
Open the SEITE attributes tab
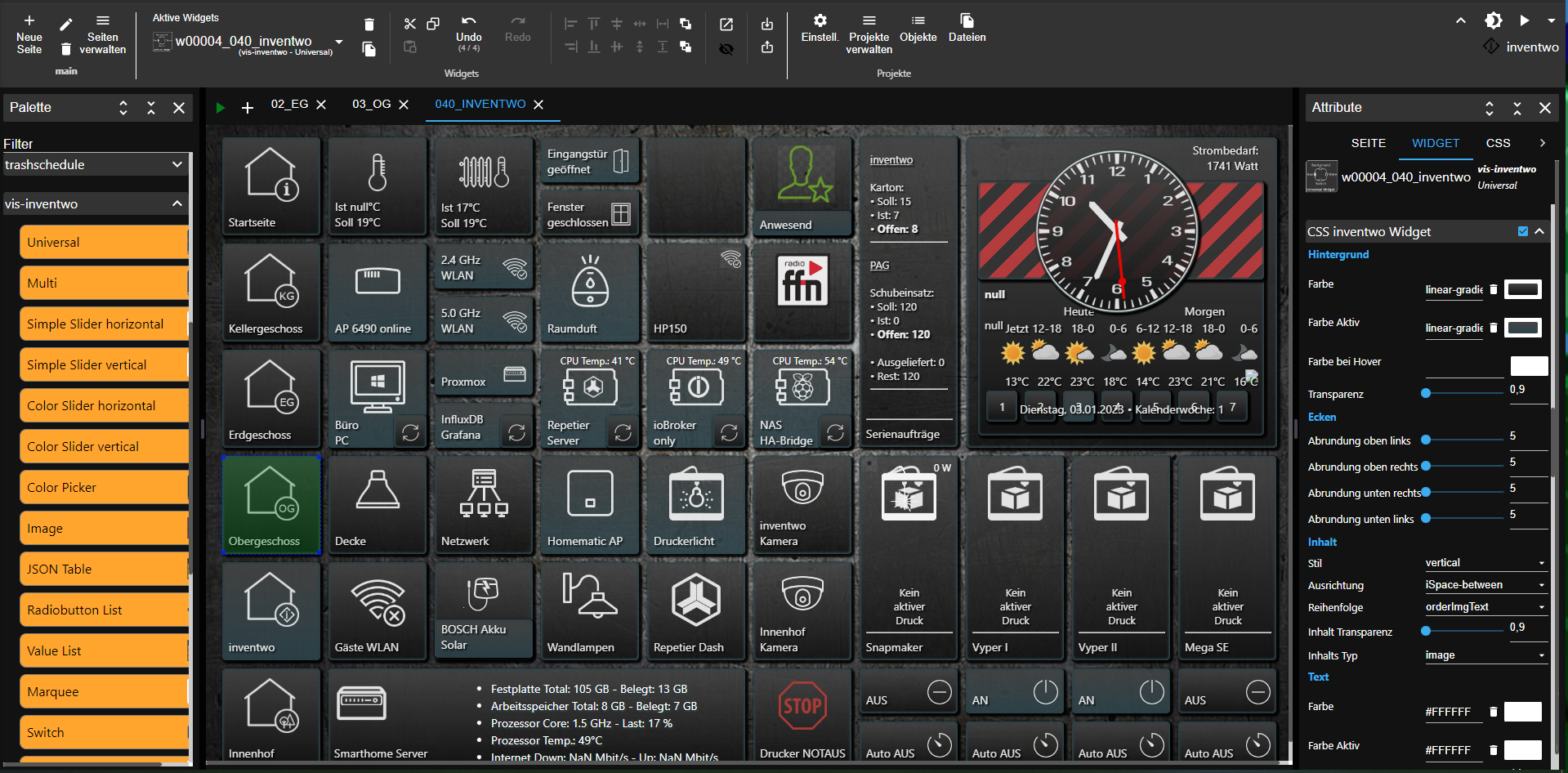click(x=1368, y=143)
